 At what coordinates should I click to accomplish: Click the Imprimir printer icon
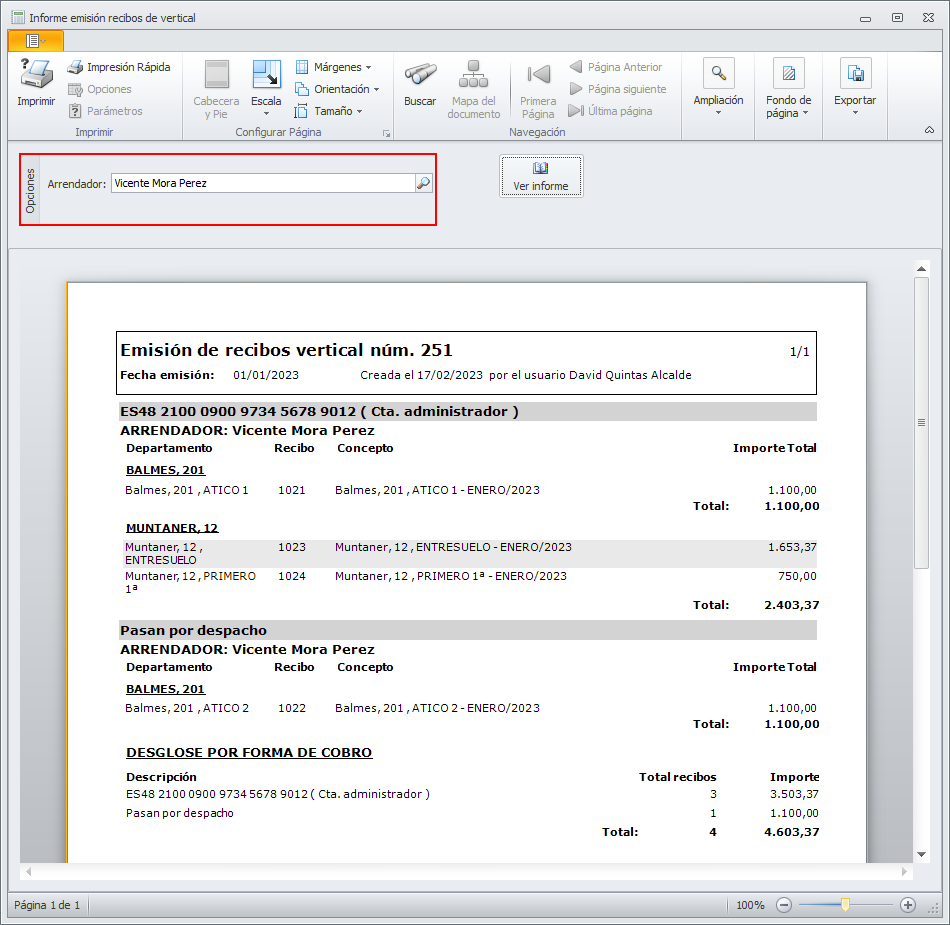36,76
